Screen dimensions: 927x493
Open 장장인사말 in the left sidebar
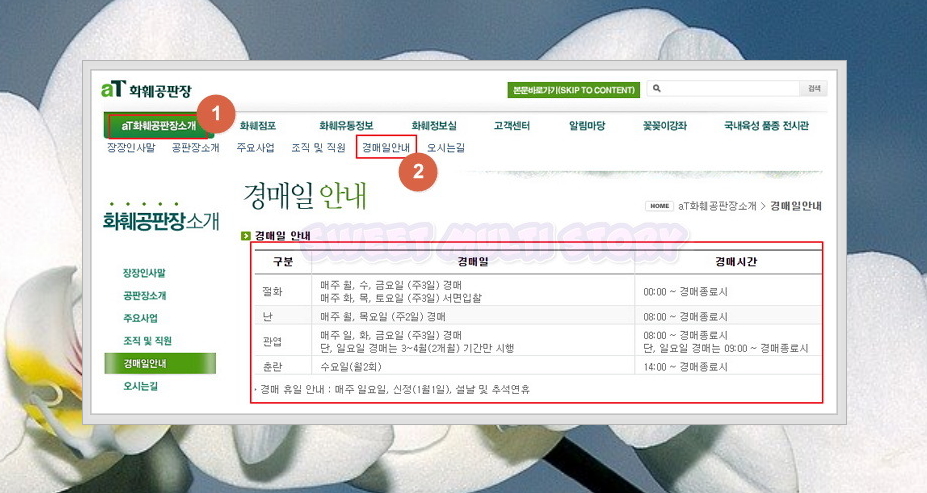tap(144, 273)
